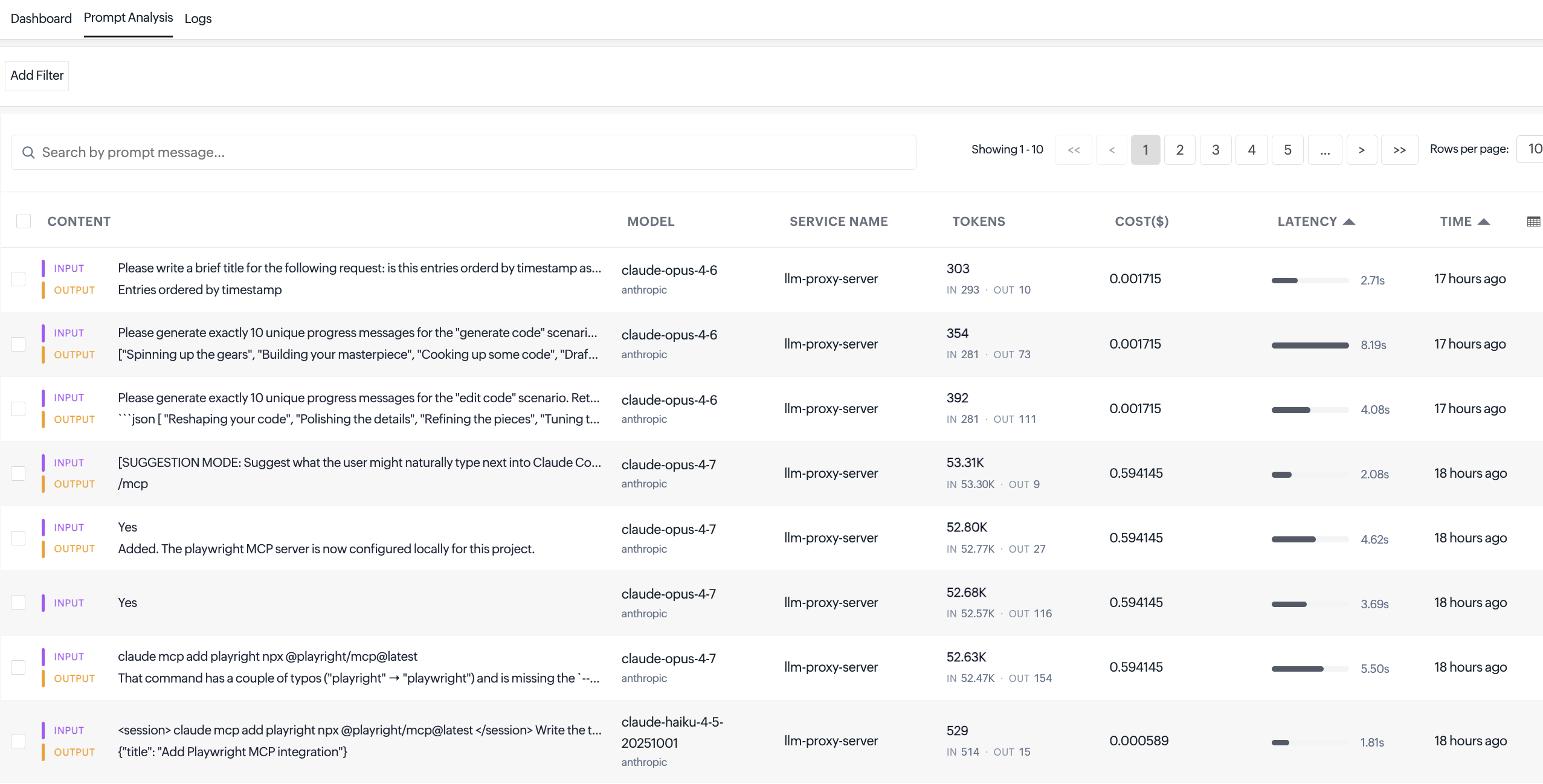Click the latency bar for 2.71s
Screen dimensions: 1543x784
click(1310, 280)
